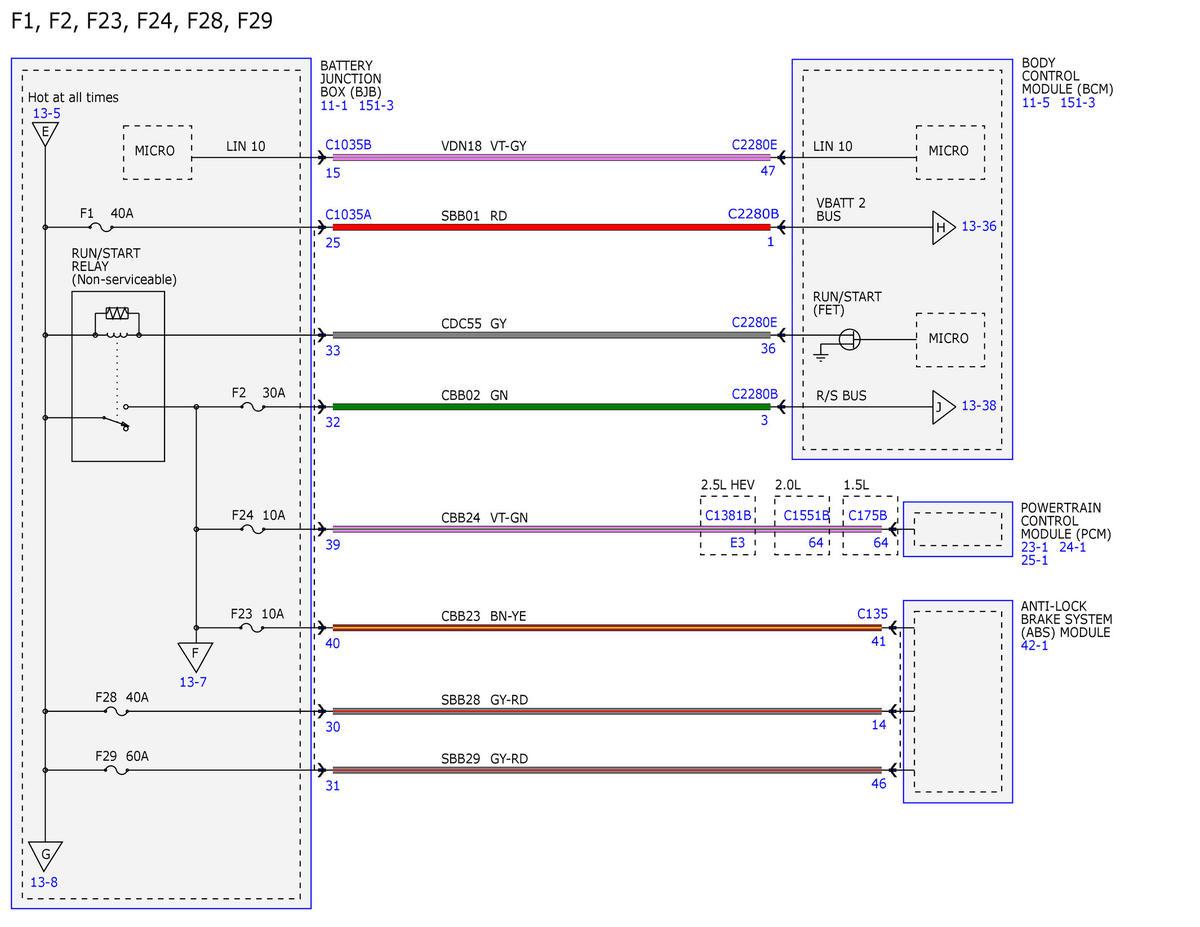The image size is (1200, 927).
Task: Open connector C1035A link
Action: coord(348,214)
